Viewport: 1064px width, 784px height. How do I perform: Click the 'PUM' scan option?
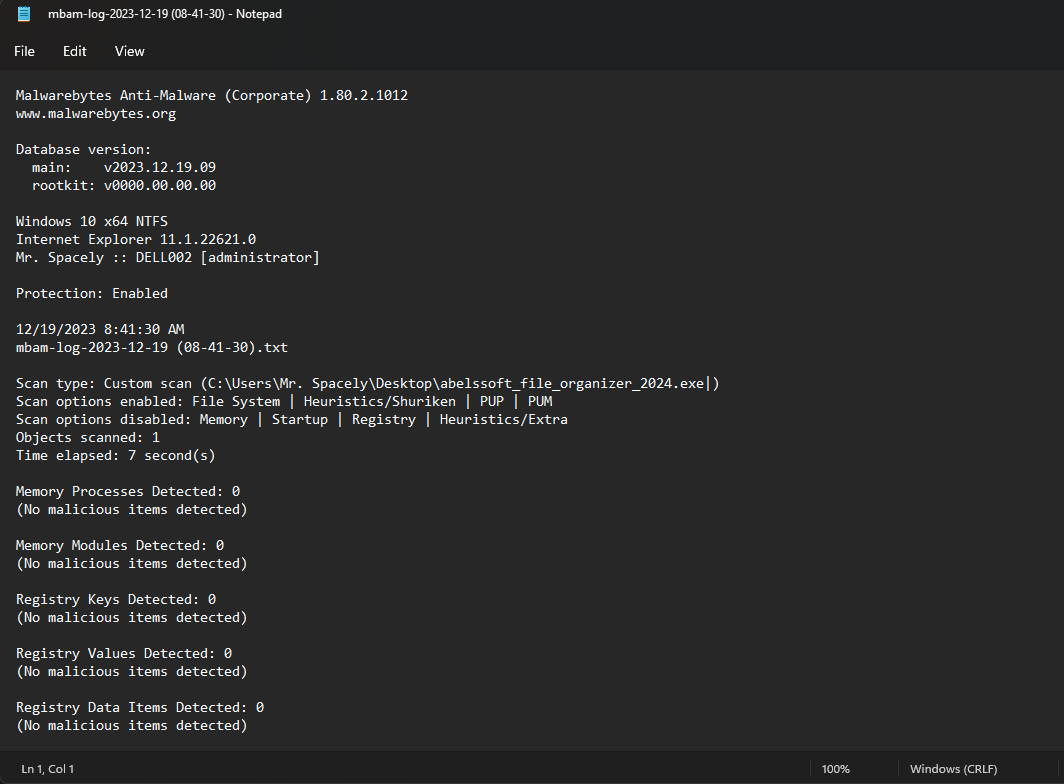540,401
